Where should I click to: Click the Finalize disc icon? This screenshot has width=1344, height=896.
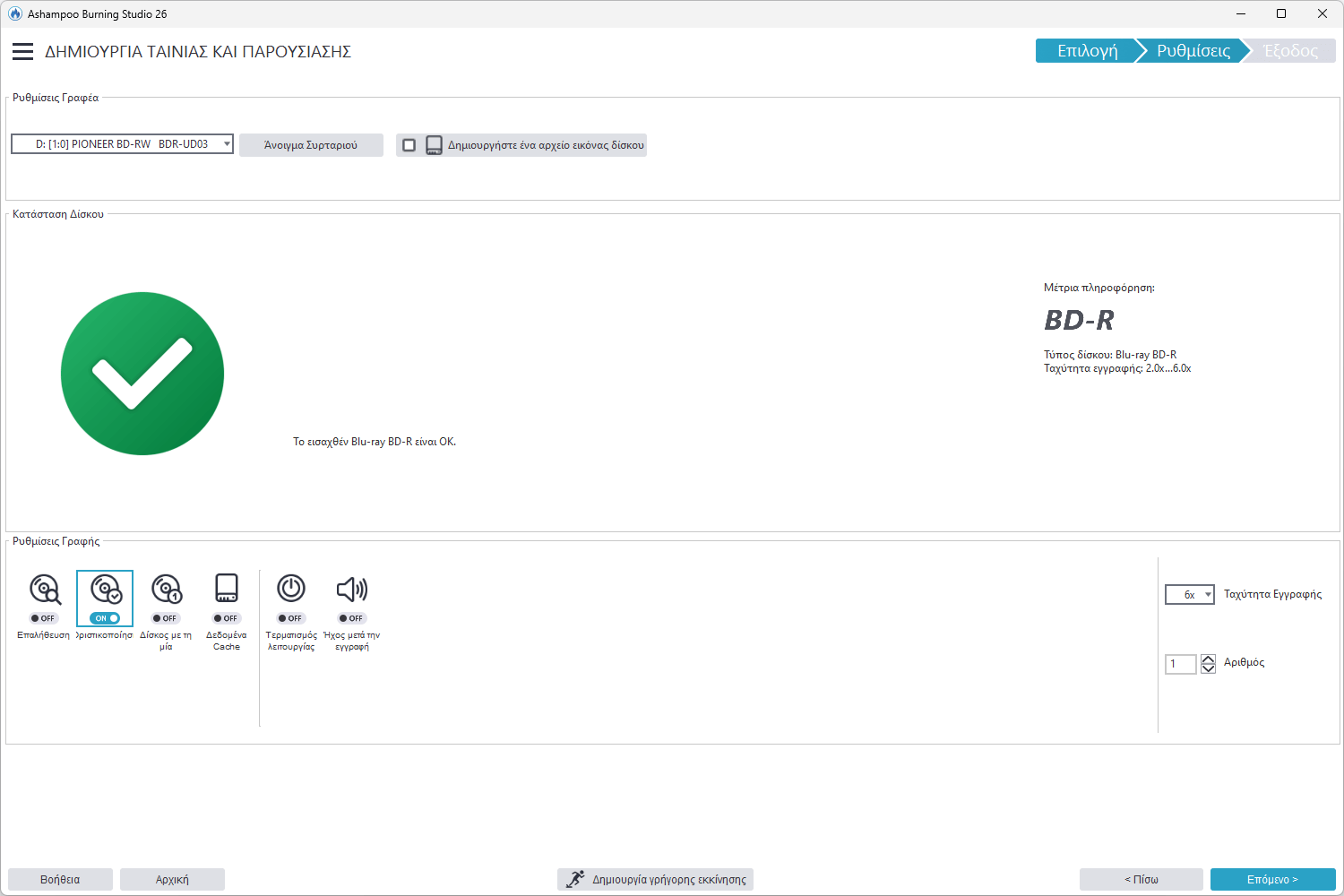(x=106, y=590)
